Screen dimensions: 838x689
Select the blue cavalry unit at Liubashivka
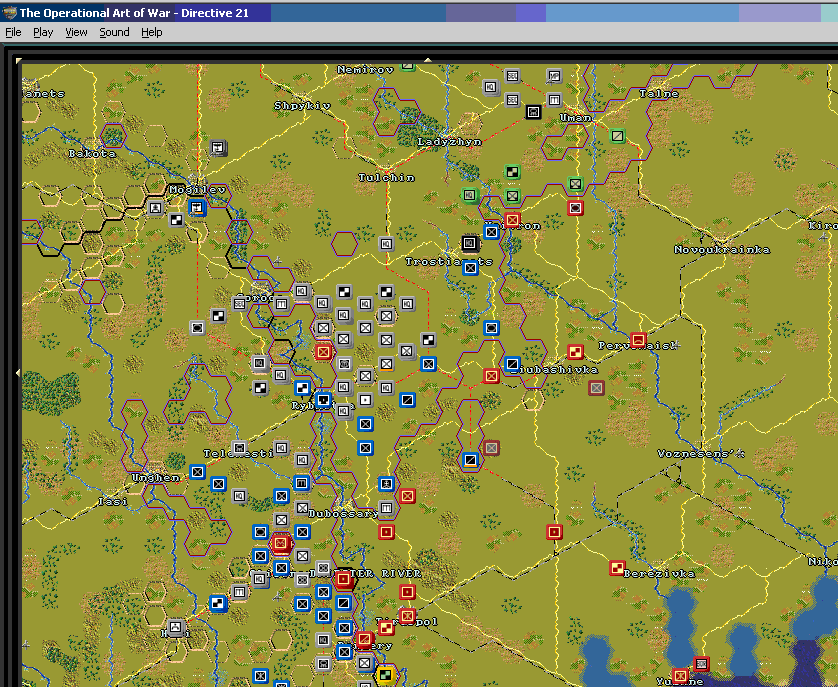tap(512, 364)
